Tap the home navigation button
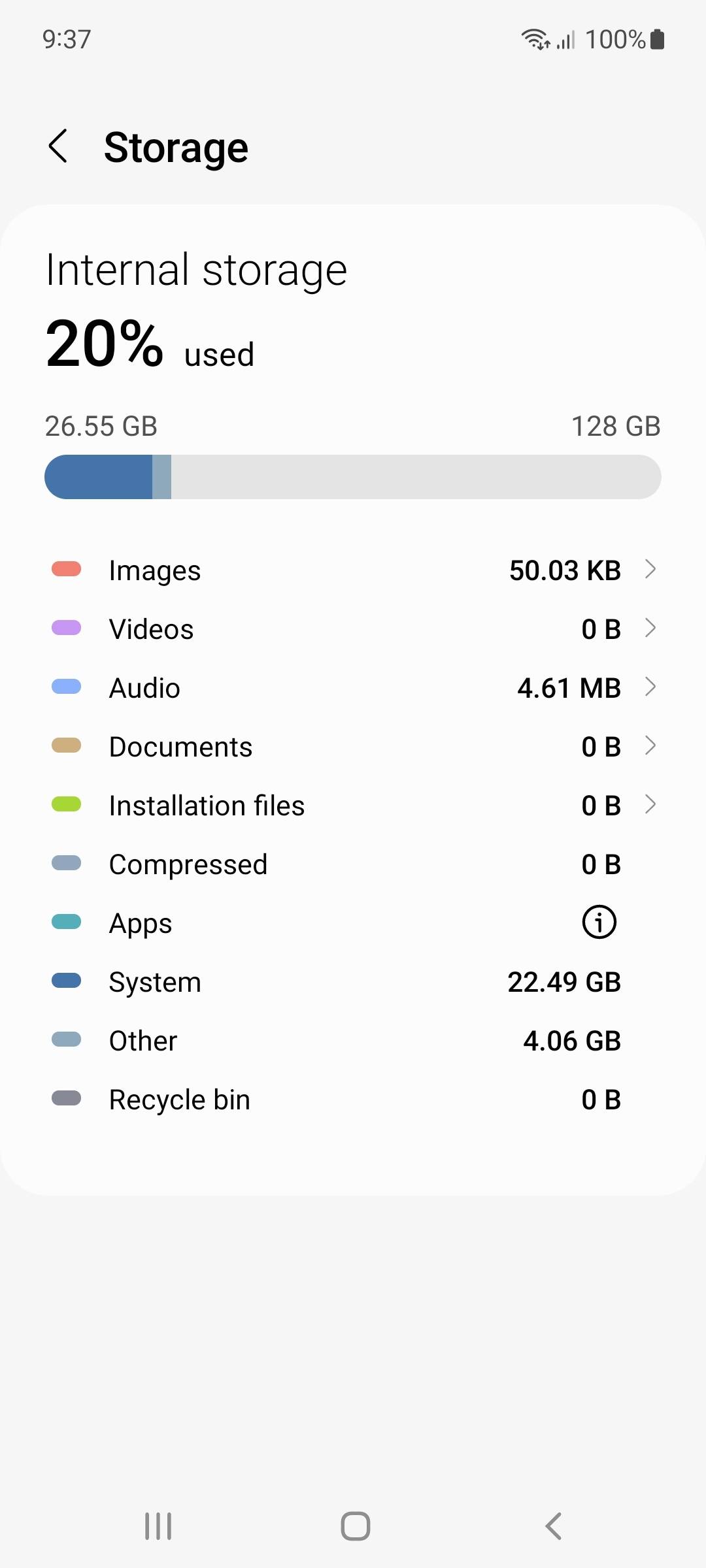This screenshot has width=706, height=1568. pyautogui.click(x=355, y=1526)
